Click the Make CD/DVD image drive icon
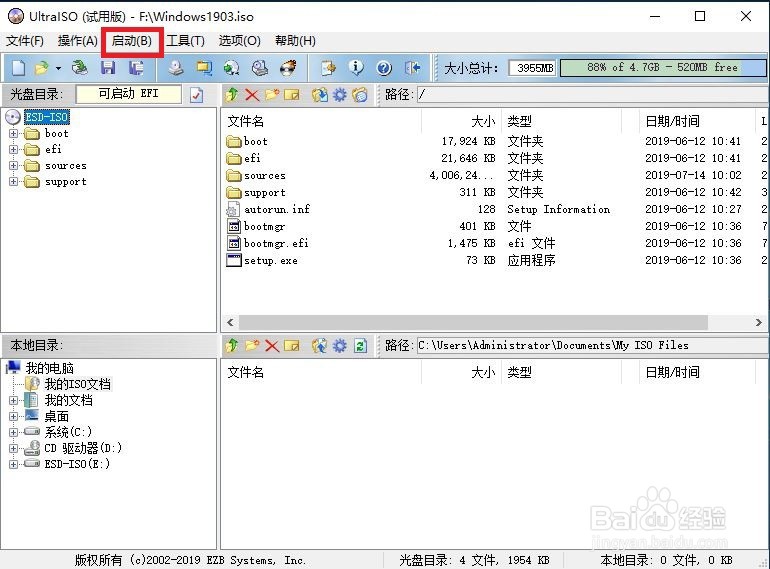 pyautogui.click(x=175, y=68)
